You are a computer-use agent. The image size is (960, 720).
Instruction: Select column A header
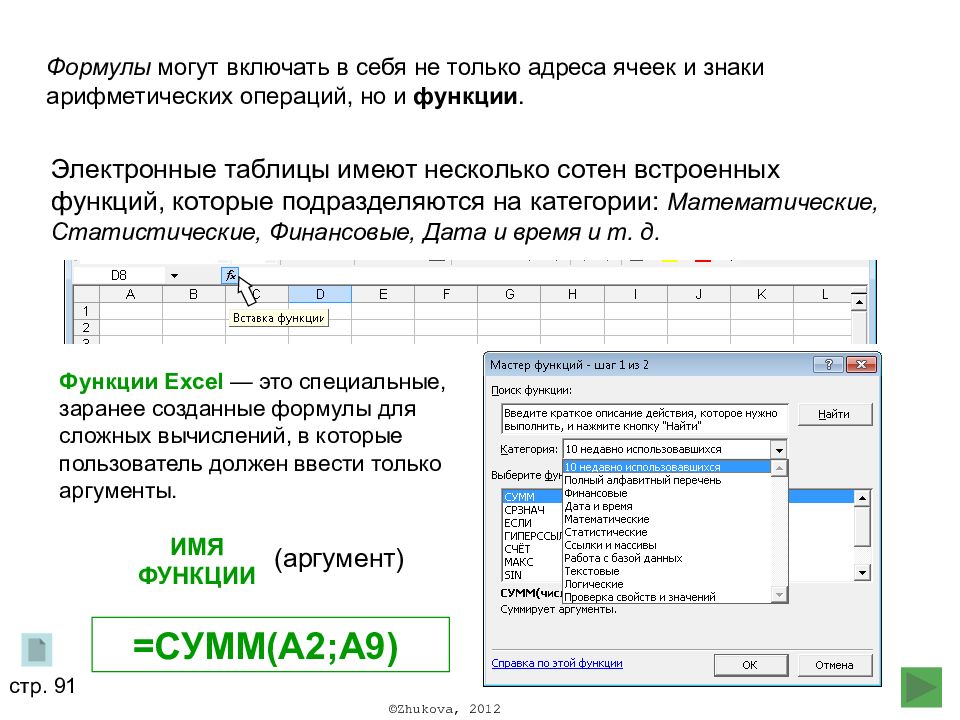pyautogui.click(x=130, y=294)
